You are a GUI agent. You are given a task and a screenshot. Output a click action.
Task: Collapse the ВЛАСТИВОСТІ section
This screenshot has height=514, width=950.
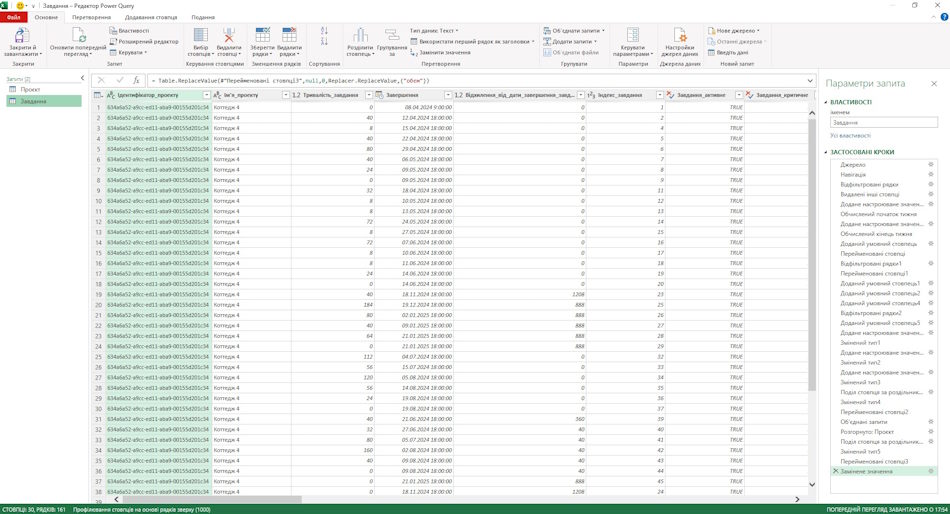[826, 102]
